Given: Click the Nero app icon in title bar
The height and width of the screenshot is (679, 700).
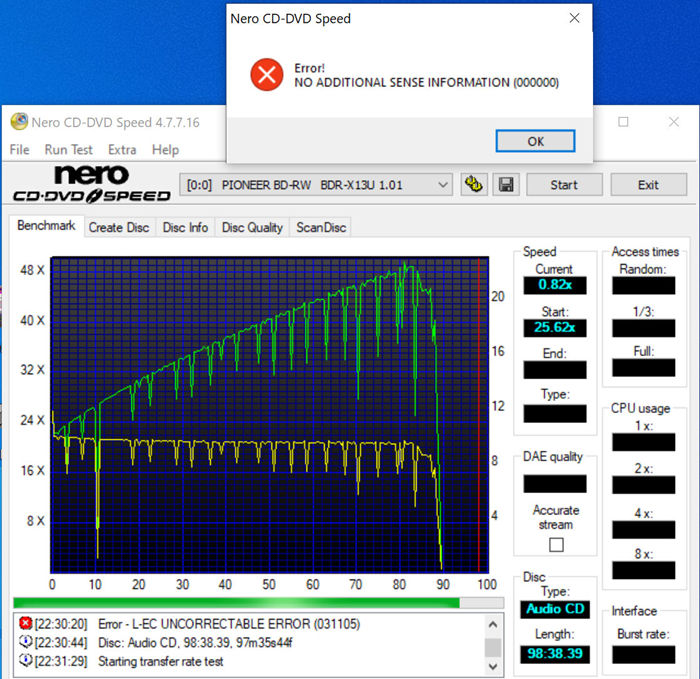Looking at the screenshot, I should click(19, 122).
